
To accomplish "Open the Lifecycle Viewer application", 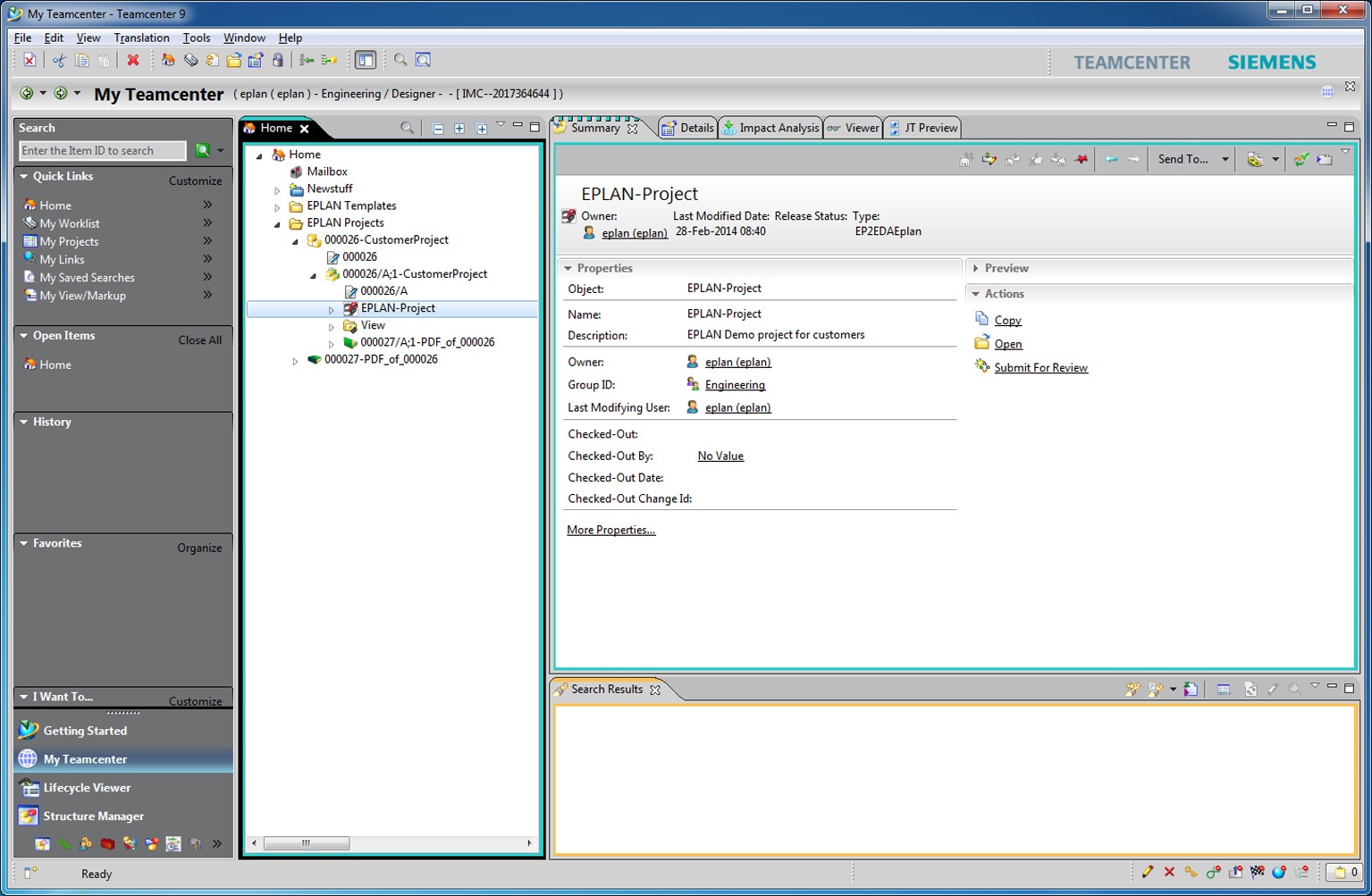I will coord(87,788).
